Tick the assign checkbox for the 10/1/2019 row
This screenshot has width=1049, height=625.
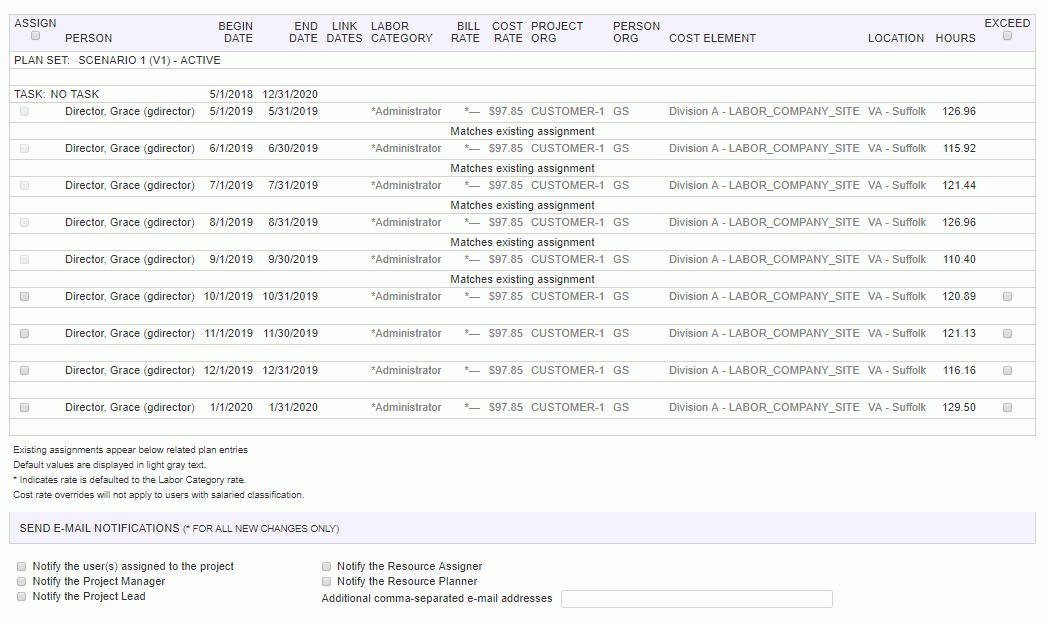click(25, 296)
